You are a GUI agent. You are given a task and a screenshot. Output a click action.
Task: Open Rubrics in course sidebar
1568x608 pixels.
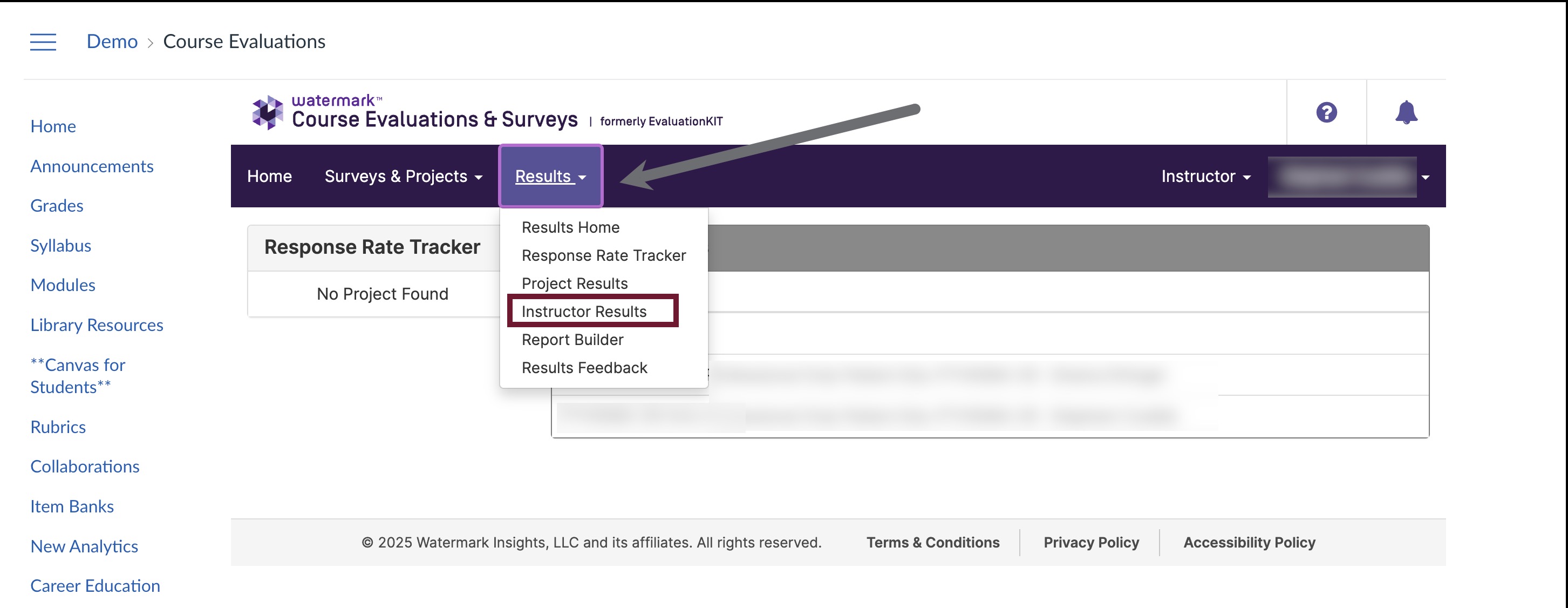[58, 427]
